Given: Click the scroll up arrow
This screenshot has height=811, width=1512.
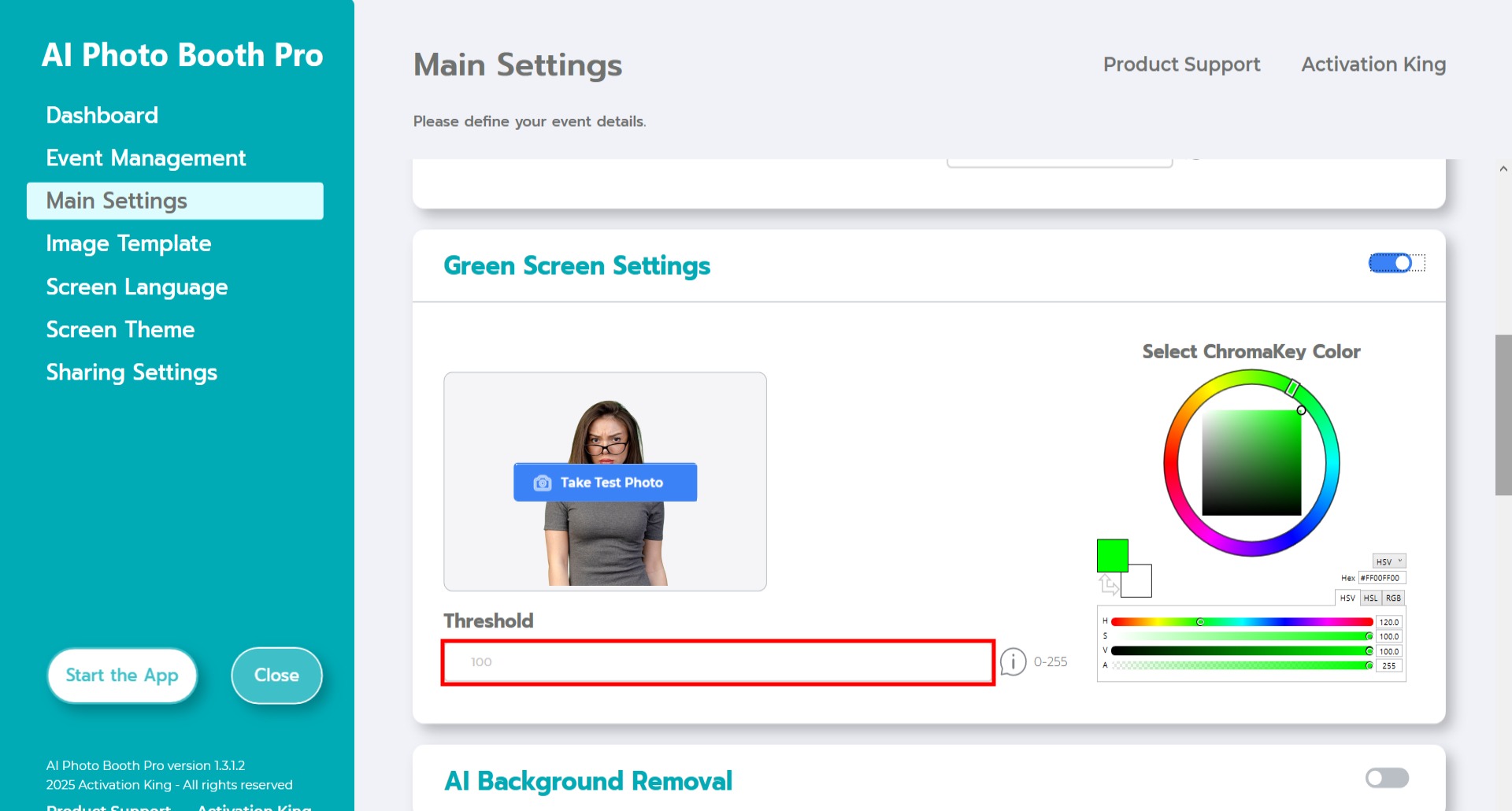Looking at the screenshot, I should (x=1503, y=168).
